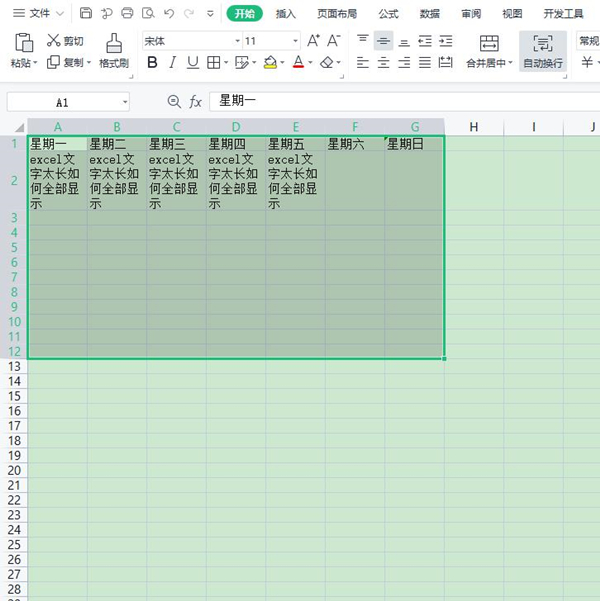Click the Save icon in quick toolbar
Image resolution: width=600 pixels, height=601 pixels.
(86, 13)
